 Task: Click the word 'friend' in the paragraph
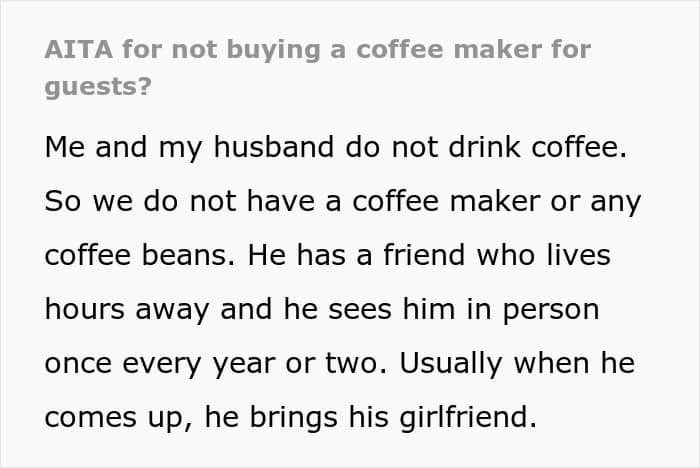coord(424,255)
